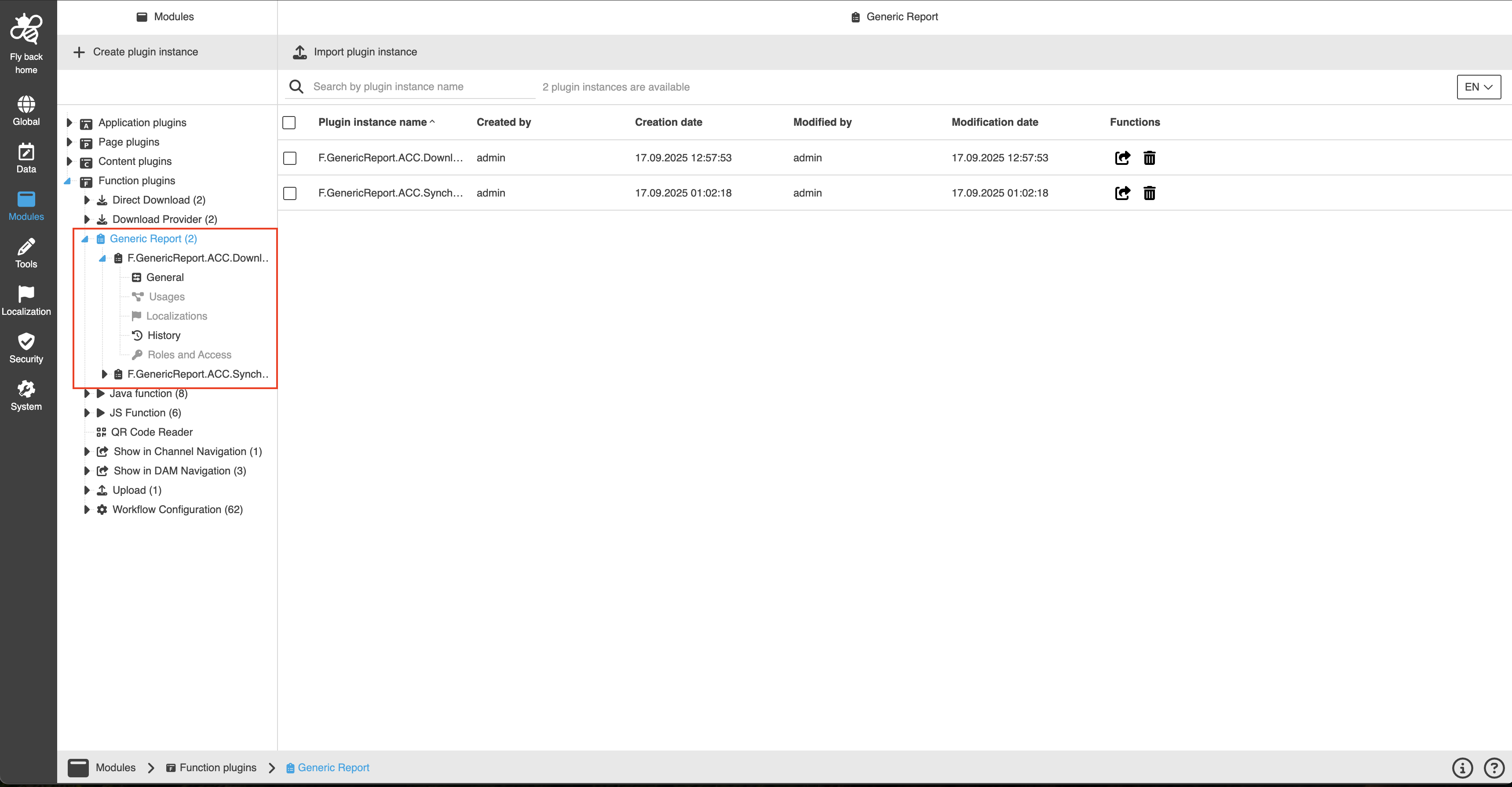Select the General tree item

[x=165, y=277]
